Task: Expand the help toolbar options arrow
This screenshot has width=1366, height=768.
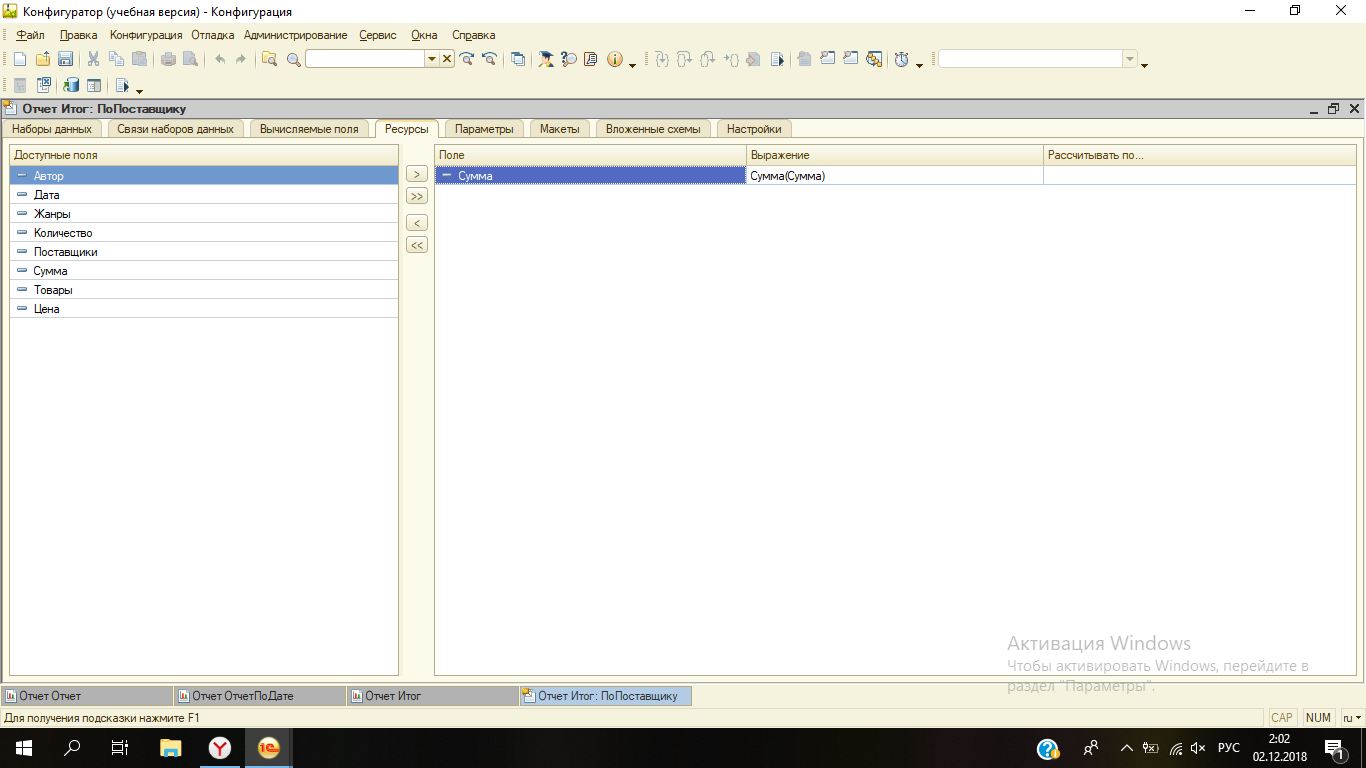Action: [x=633, y=65]
